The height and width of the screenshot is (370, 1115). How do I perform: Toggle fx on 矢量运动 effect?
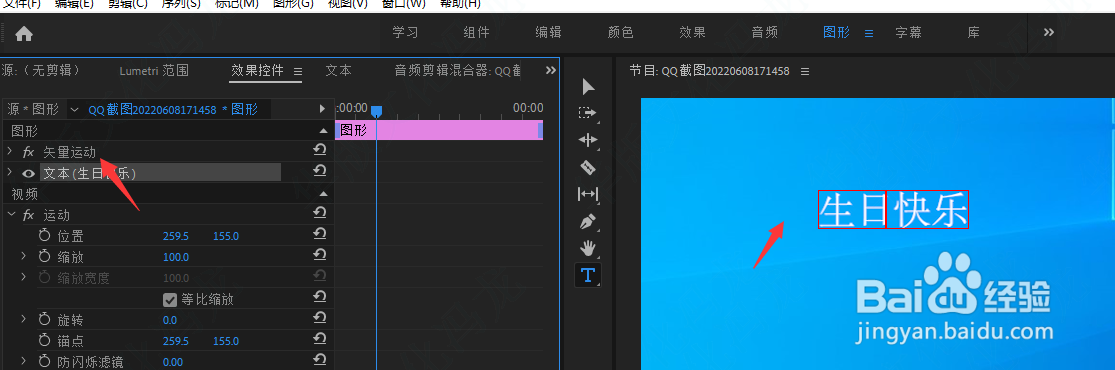28,152
